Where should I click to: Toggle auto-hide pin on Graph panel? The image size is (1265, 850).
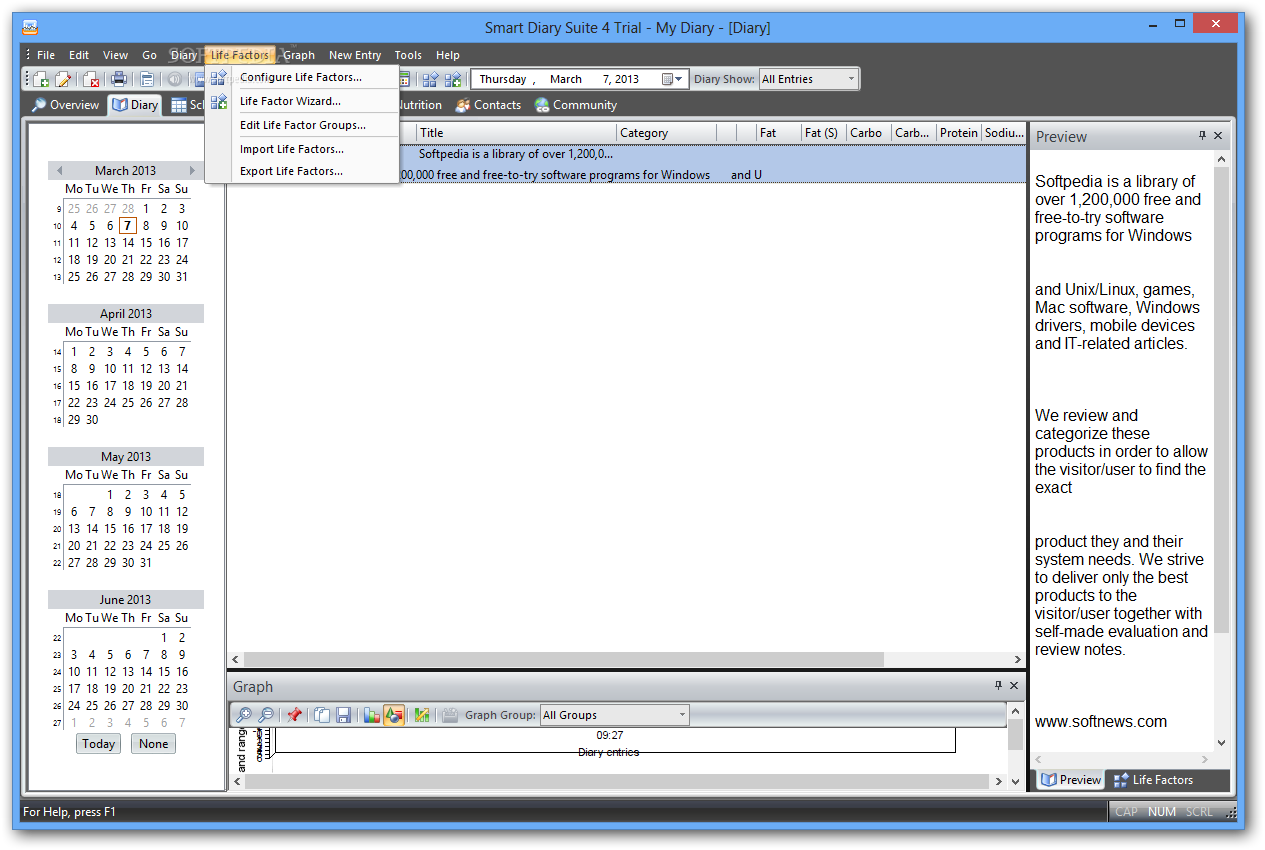tap(998, 686)
